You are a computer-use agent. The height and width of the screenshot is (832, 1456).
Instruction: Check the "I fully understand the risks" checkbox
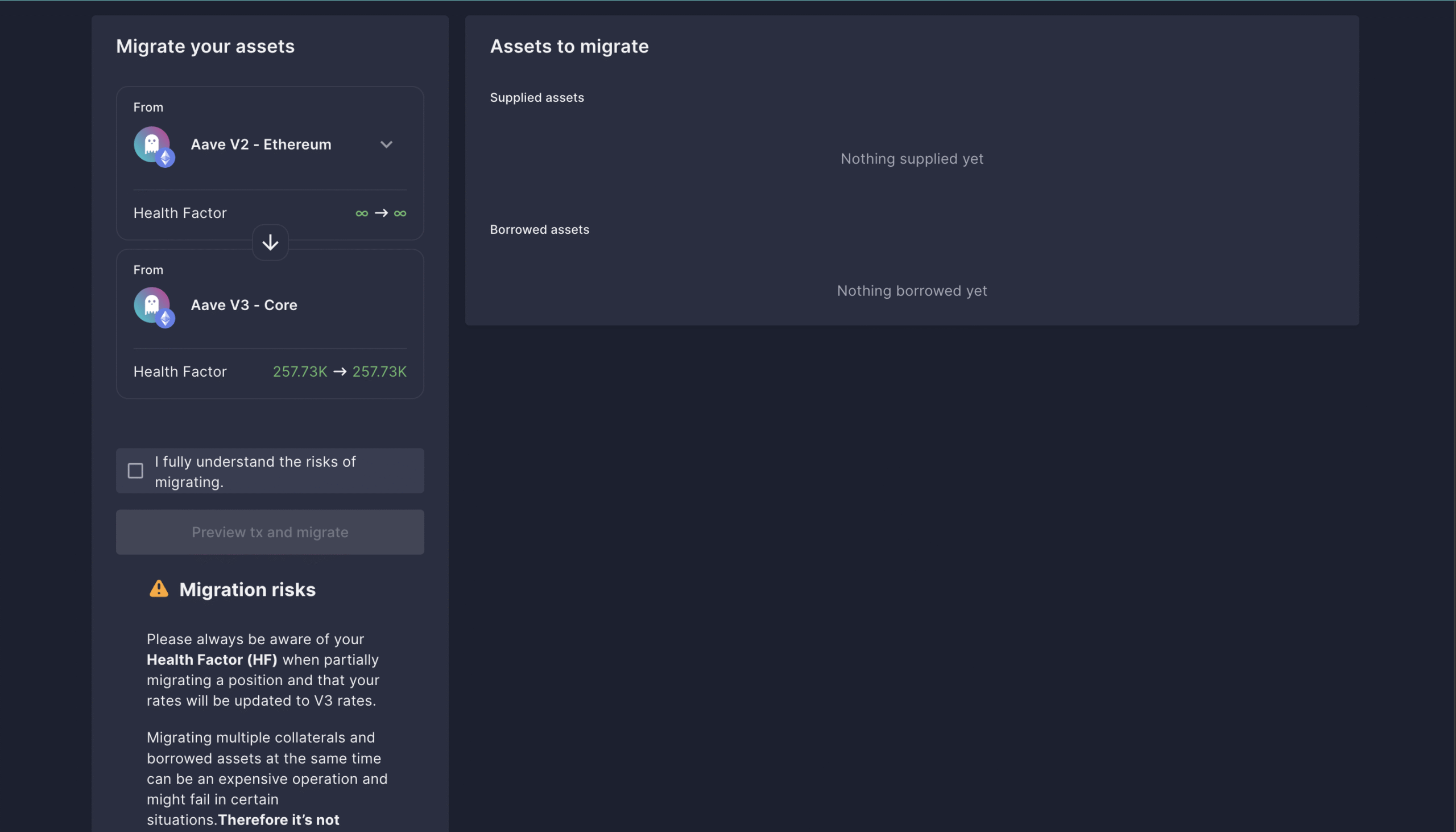[x=135, y=471]
